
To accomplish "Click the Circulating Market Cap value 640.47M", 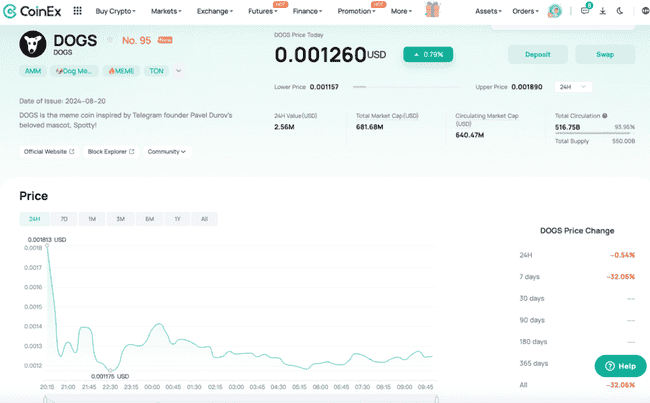I will (469, 135).
